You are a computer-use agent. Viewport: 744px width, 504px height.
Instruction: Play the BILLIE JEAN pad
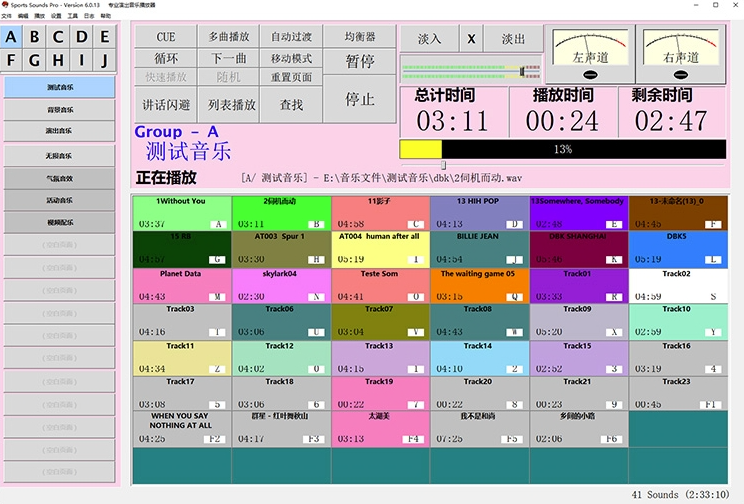(480, 249)
